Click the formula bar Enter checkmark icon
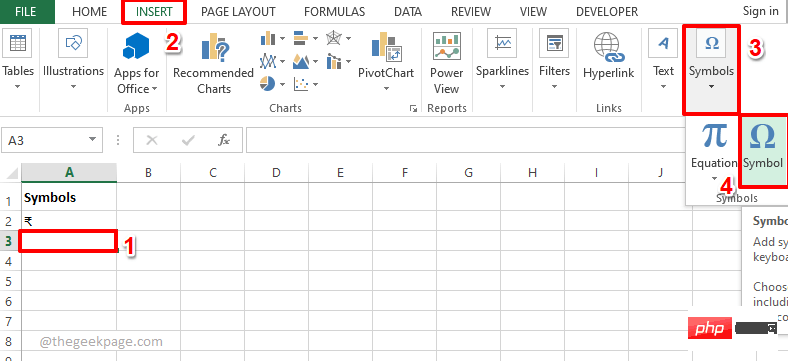The width and height of the screenshot is (788, 361). [188, 140]
